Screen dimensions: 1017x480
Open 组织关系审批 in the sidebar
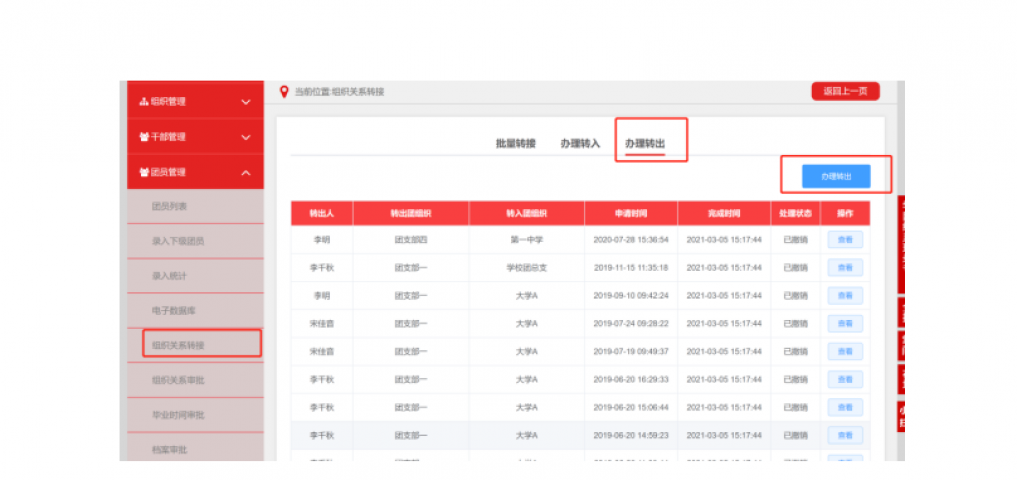178,380
